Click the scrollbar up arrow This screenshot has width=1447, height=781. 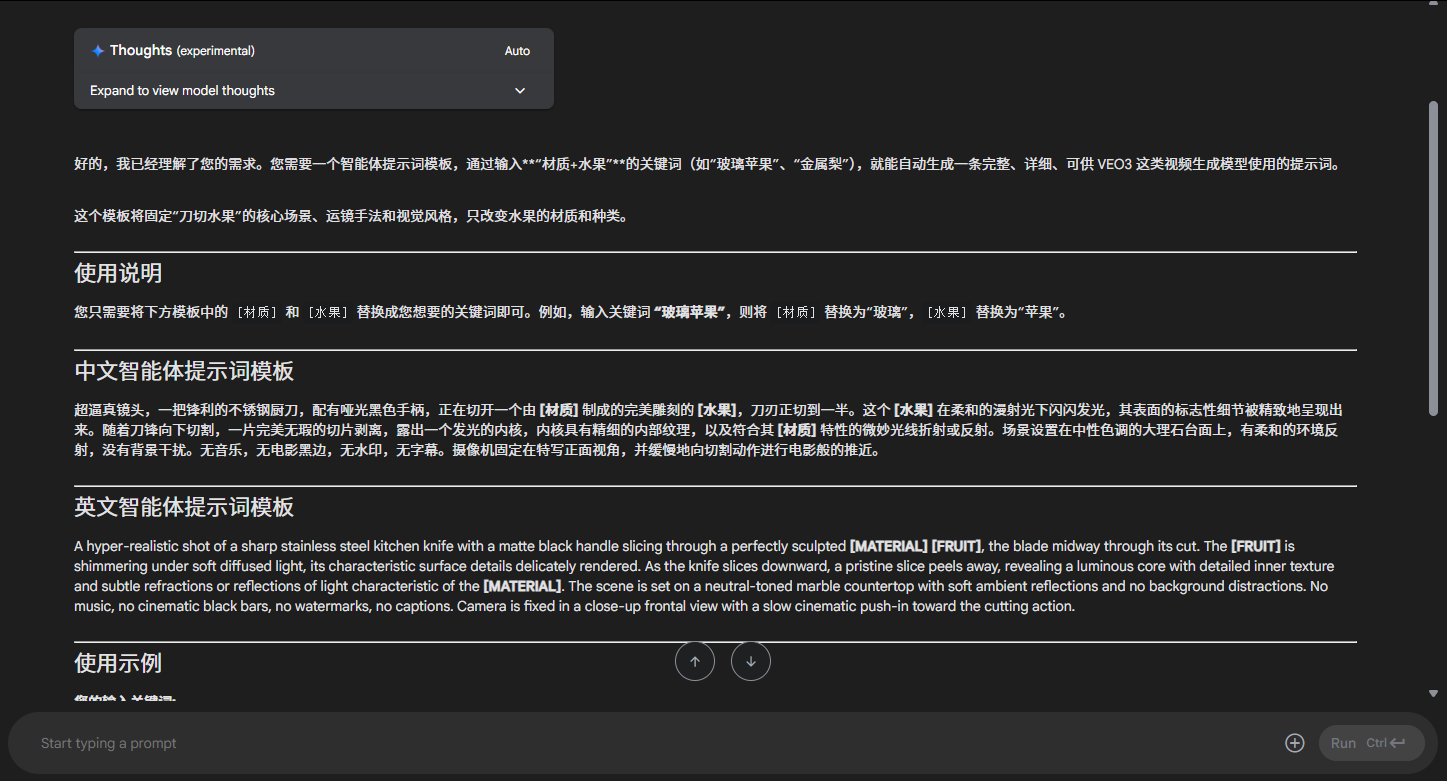(x=1433, y=4)
